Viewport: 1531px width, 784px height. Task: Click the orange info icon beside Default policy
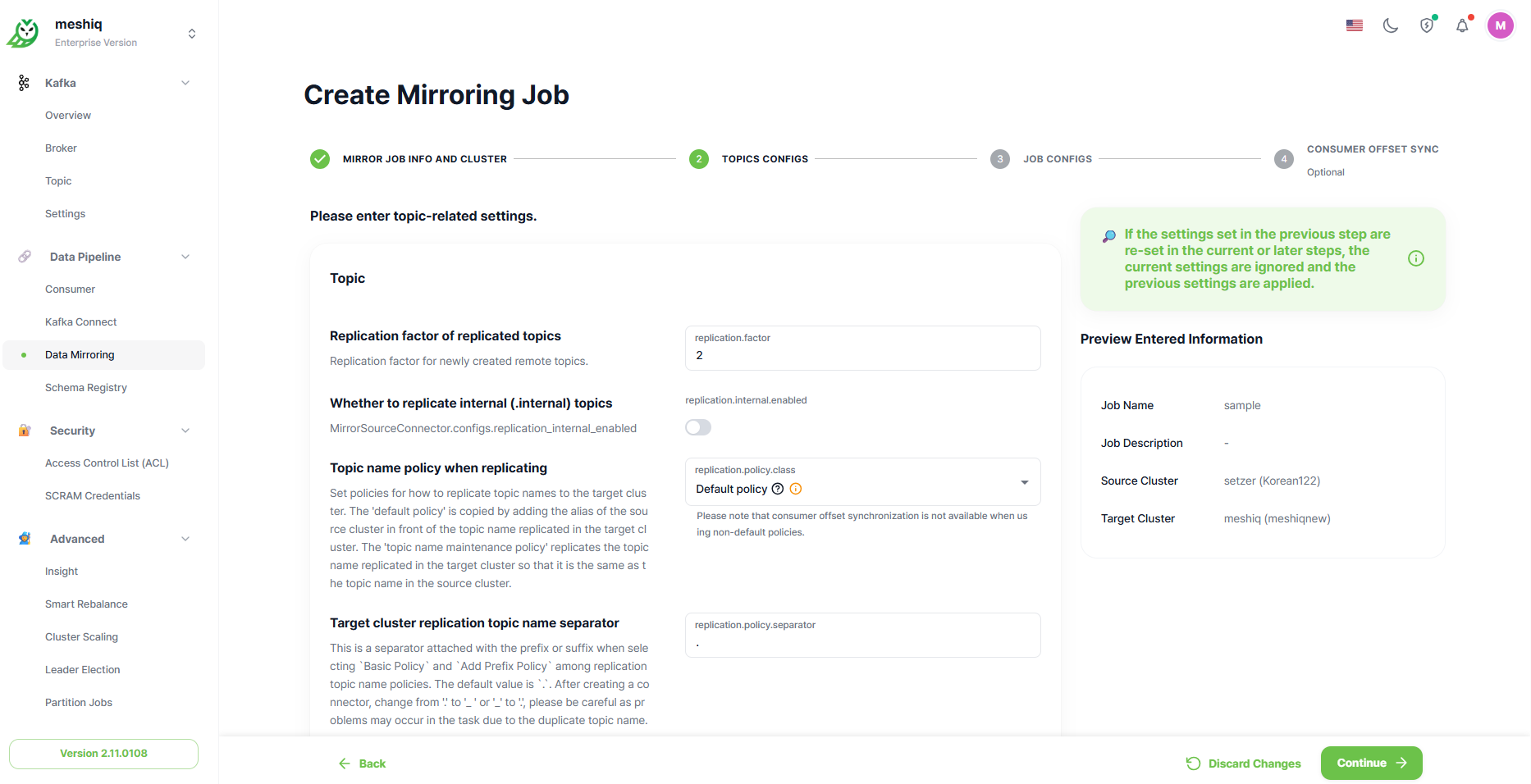pyautogui.click(x=796, y=489)
